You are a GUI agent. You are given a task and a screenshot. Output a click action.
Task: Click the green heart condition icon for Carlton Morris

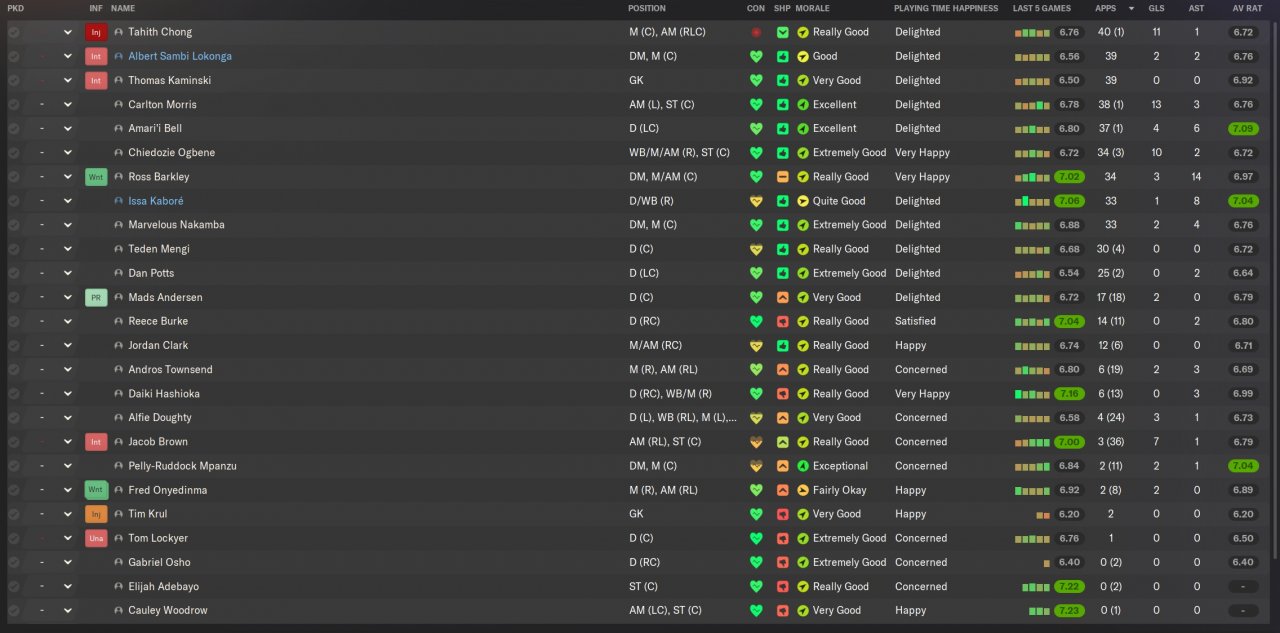click(756, 104)
